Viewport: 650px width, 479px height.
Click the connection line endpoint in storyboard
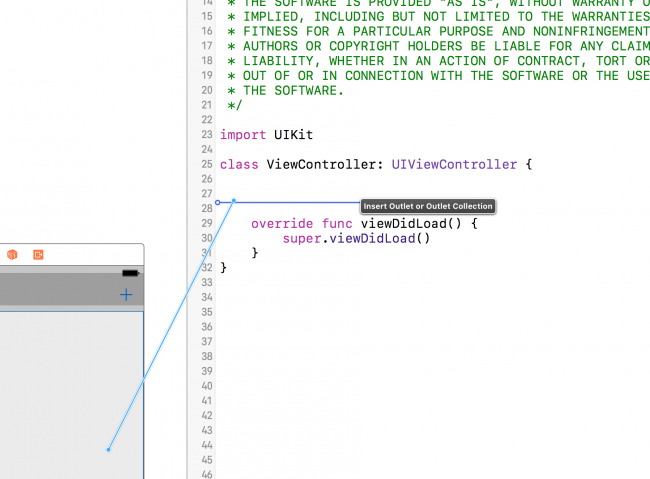108,449
